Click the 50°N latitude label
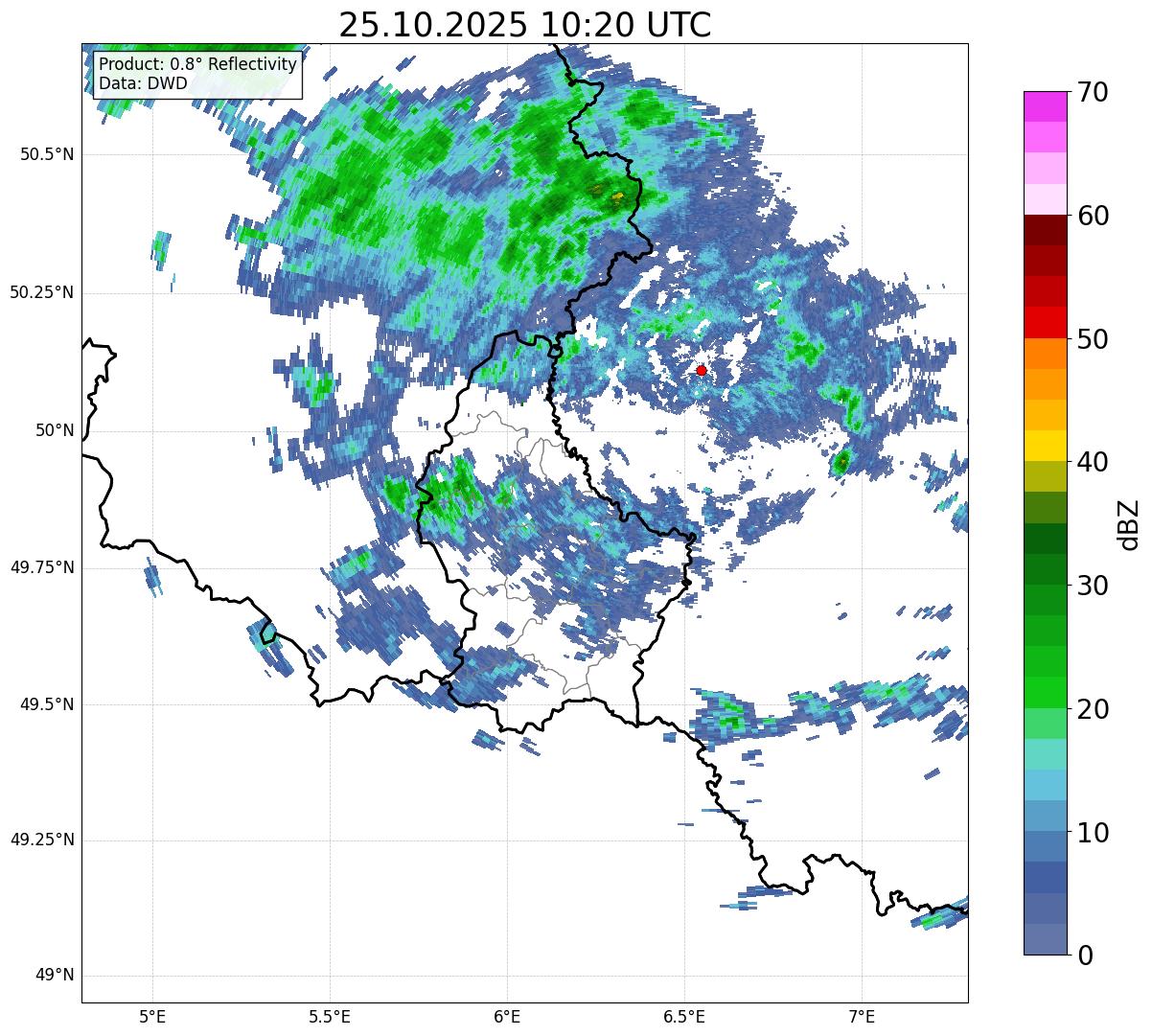Screen dimensions: 1152x1036 click(x=55, y=430)
